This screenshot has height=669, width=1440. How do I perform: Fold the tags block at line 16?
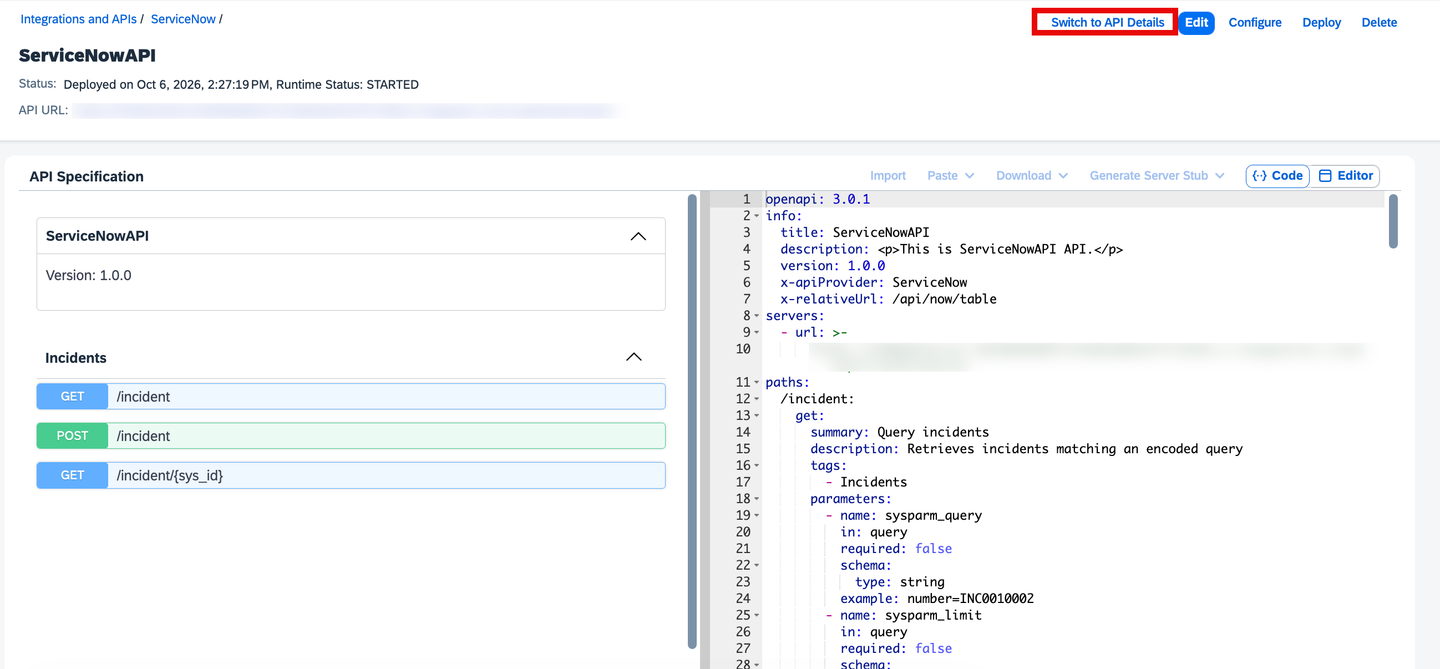(758, 466)
